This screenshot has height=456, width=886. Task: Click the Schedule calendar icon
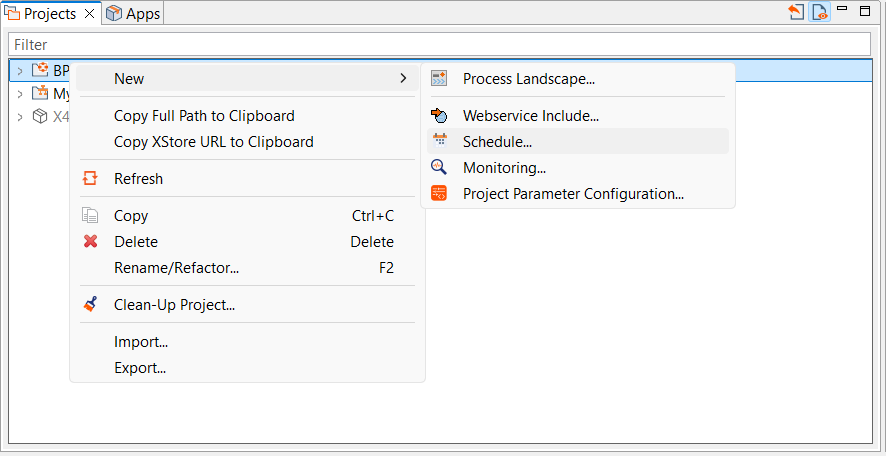(x=439, y=142)
